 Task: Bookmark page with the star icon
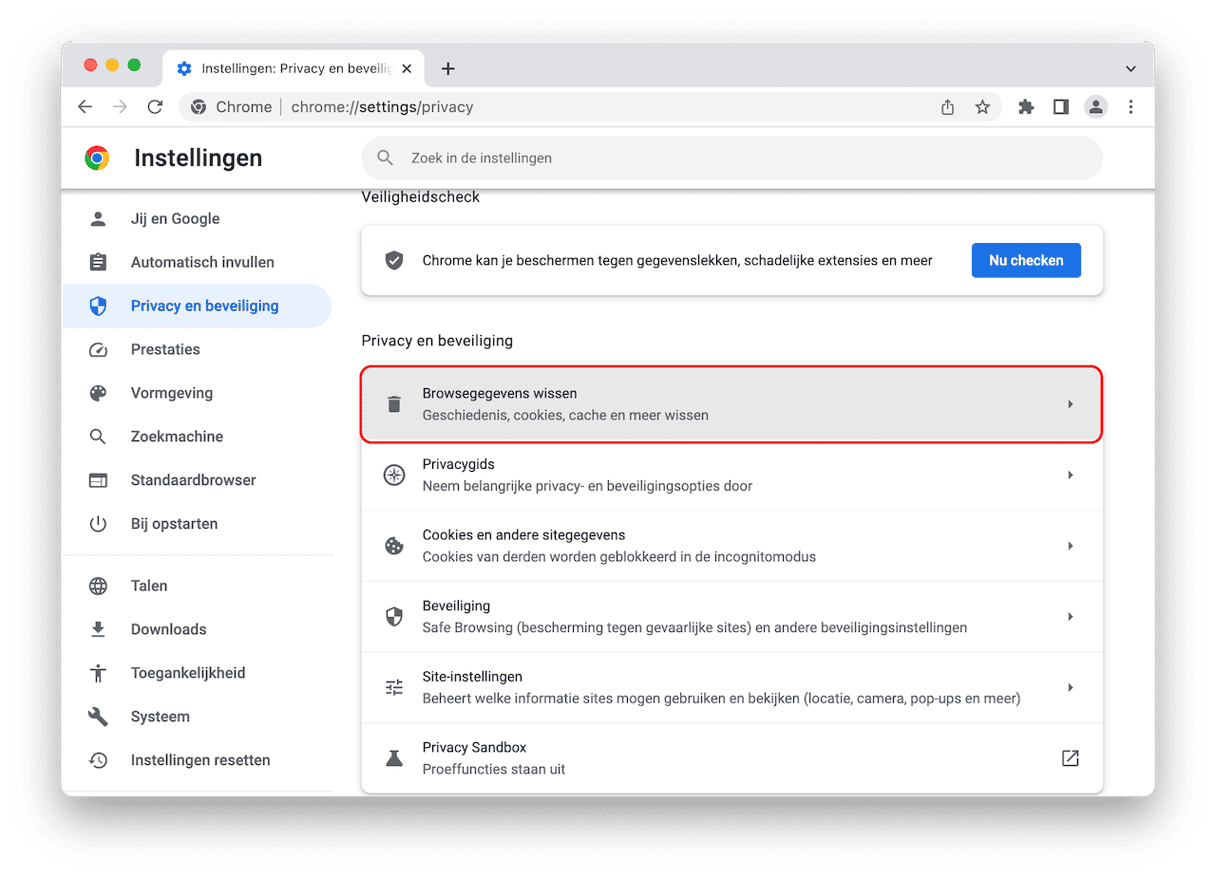[982, 107]
